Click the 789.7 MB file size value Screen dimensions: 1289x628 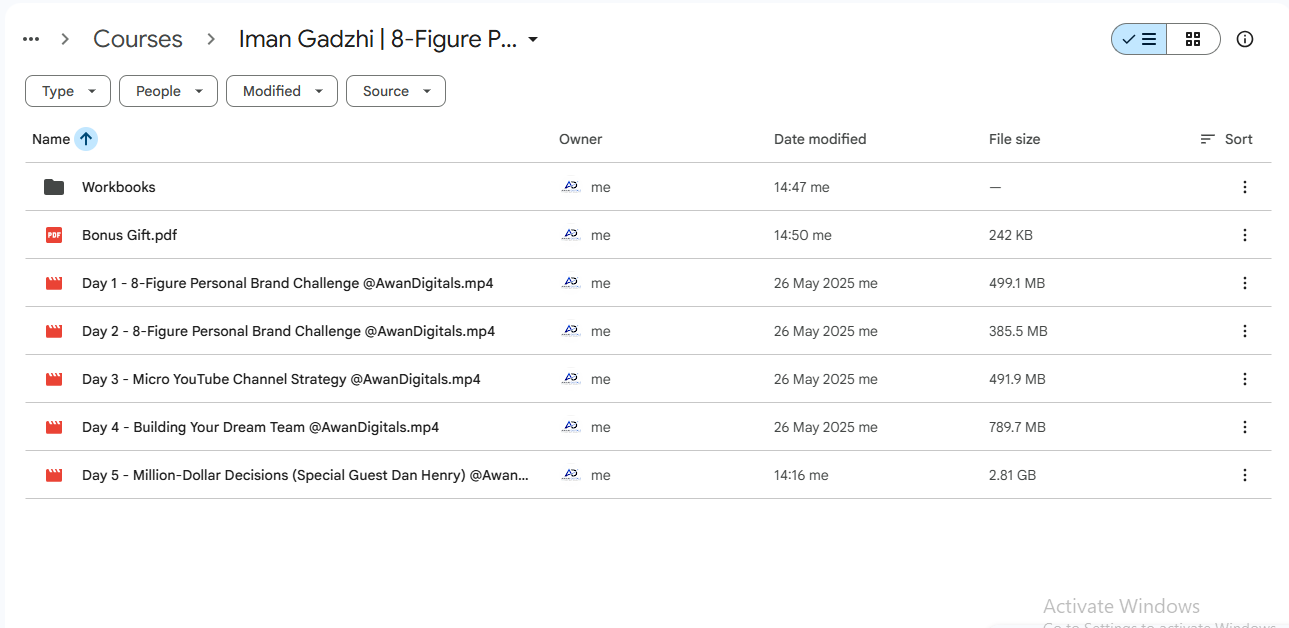[x=1017, y=427]
